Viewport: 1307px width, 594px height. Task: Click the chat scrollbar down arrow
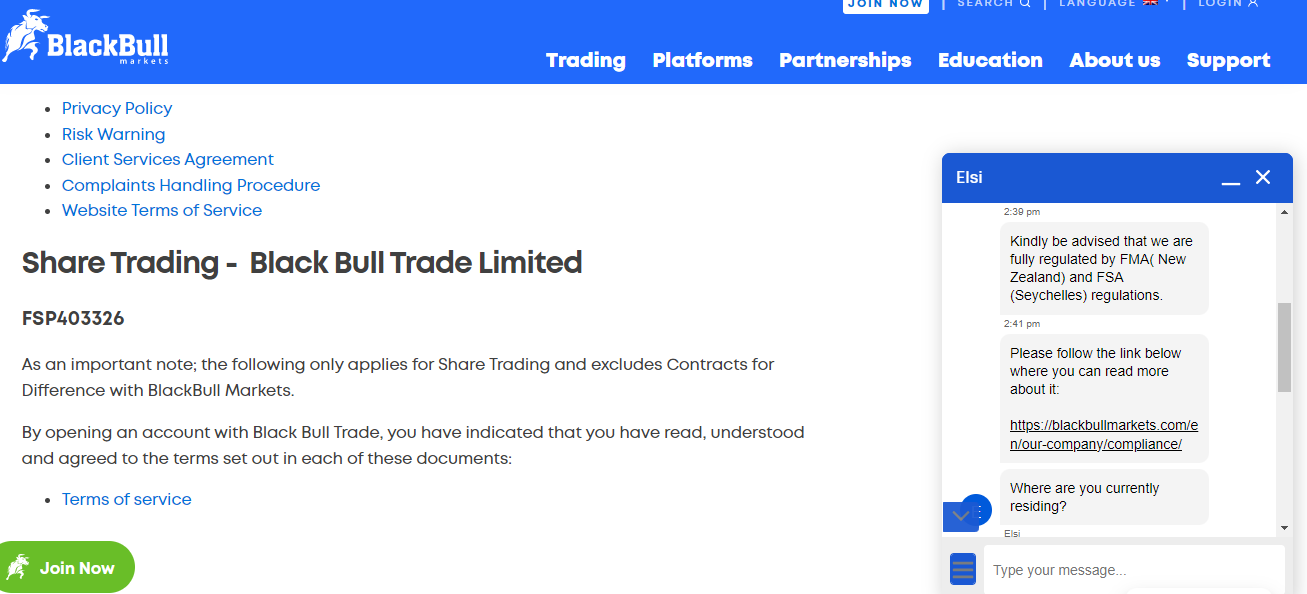click(x=1285, y=528)
